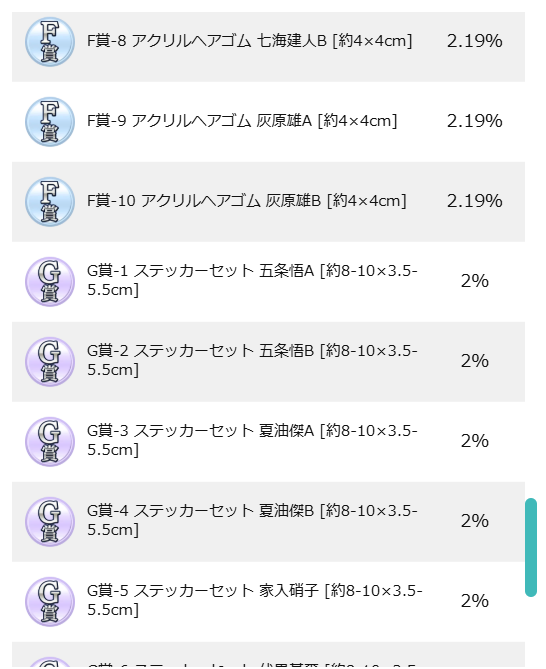Click the G賞 badge icon for G賞-2
This screenshot has width=546, height=669.
point(50,362)
